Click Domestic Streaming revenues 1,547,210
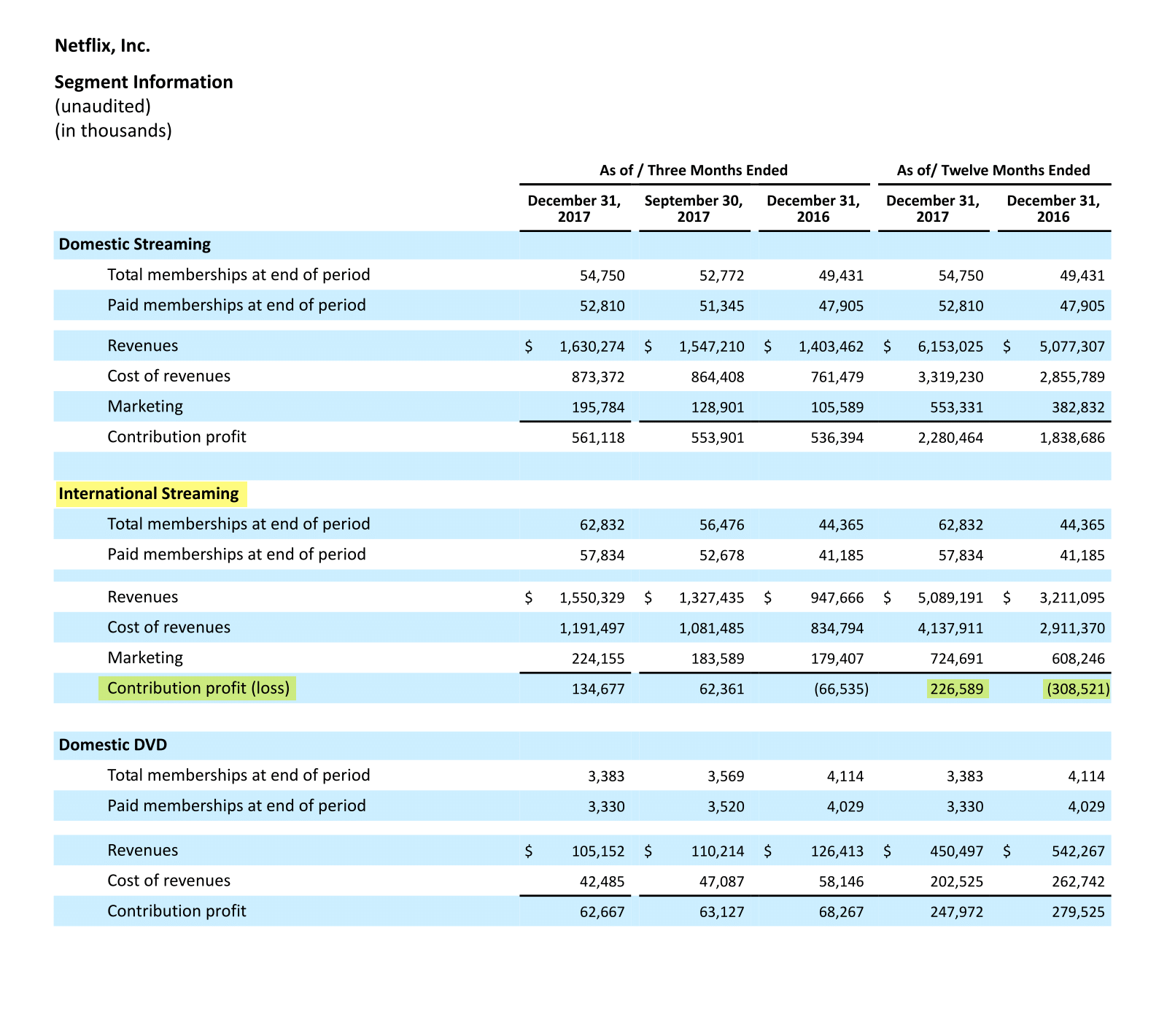This screenshot has height=1036, width=1167. pyautogui.click(x=712, y=347)
